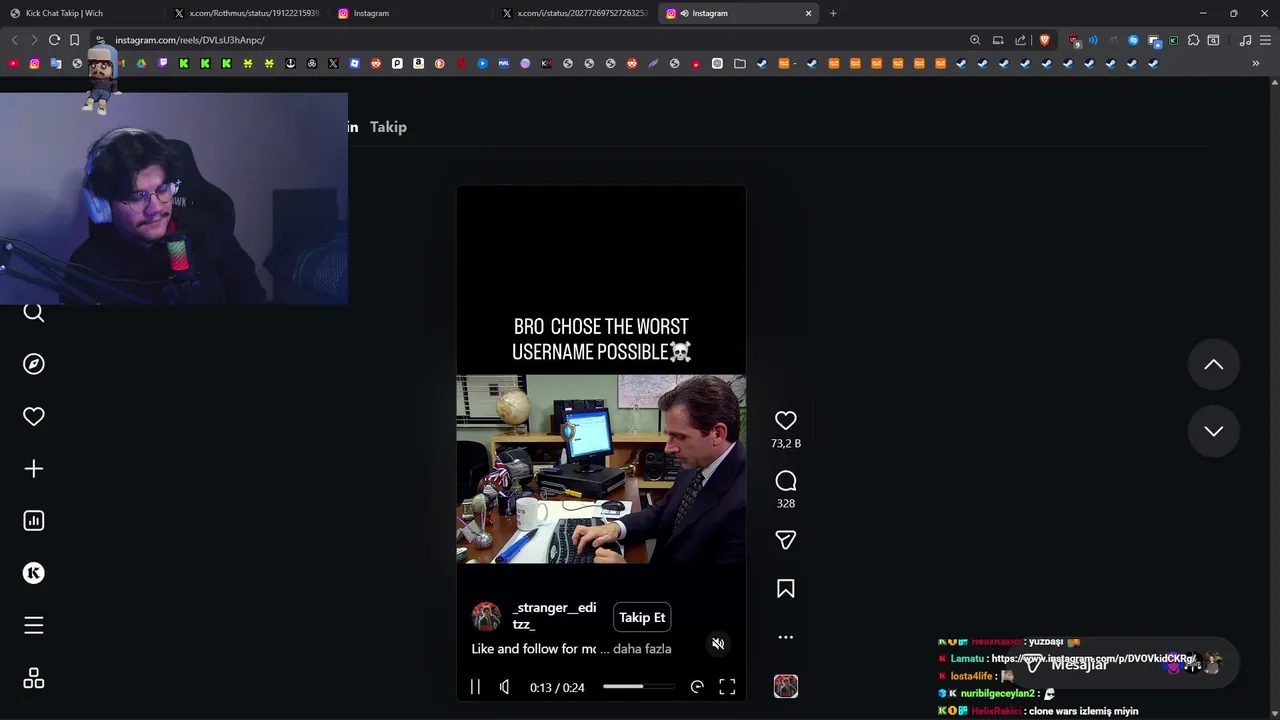Open the music note media control
The height and width of the screenshot is (720, 1280).
[1245, 40]
